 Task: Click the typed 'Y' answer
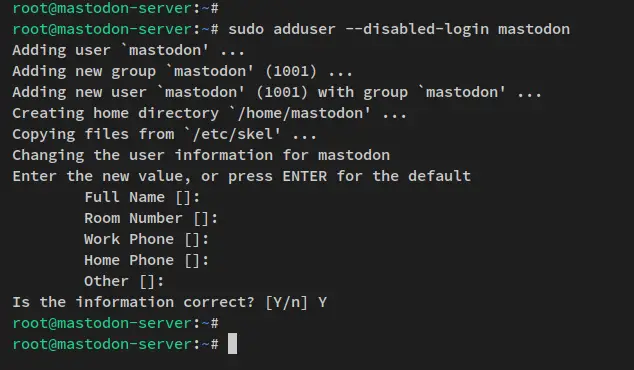(322, 302)
